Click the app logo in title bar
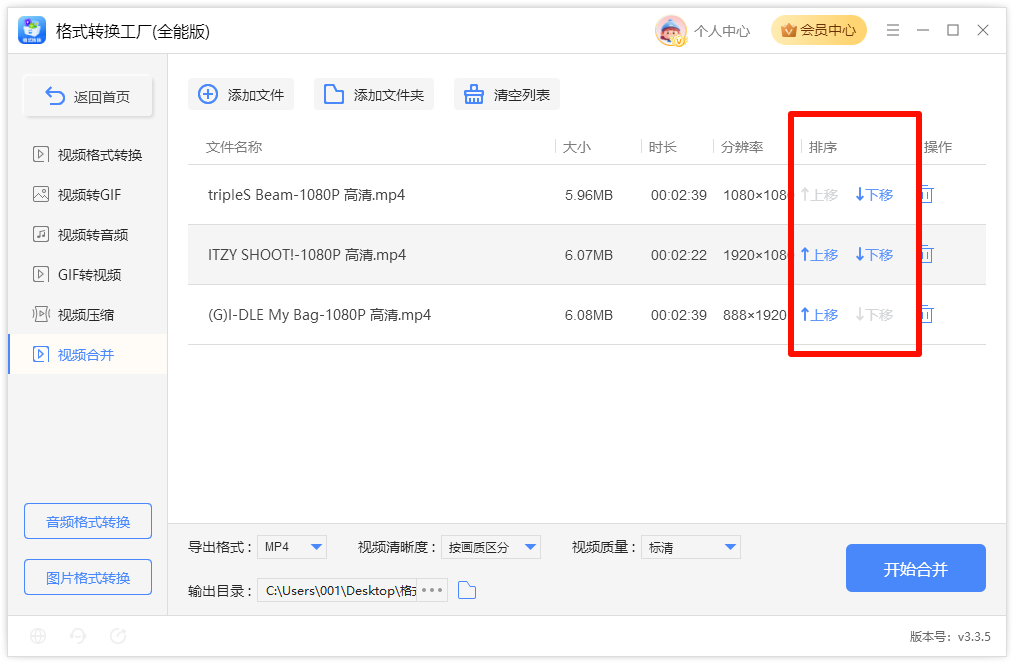The width and height of the screenshot is (1014, 664). (x=32, y=30)
